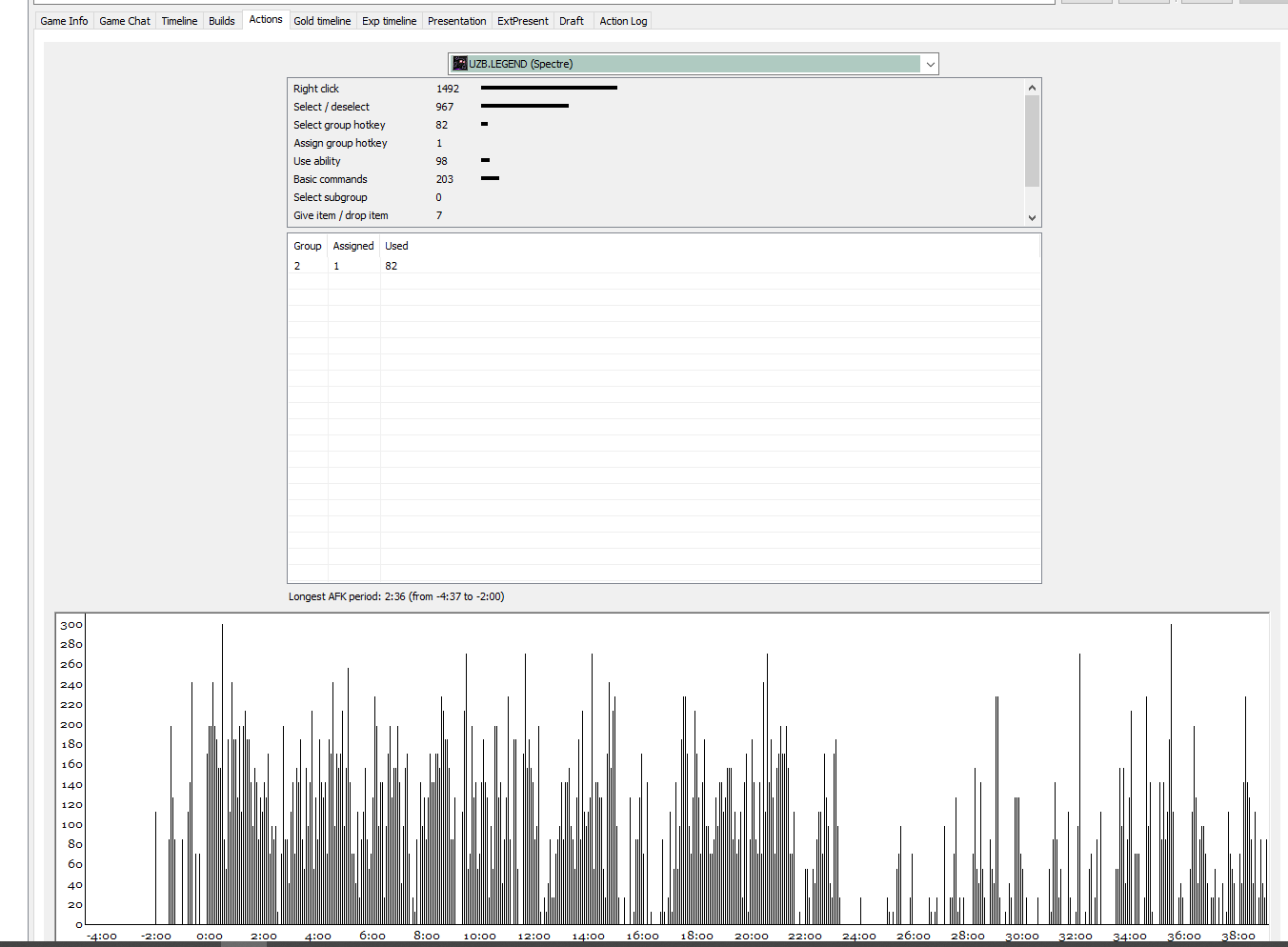1288x947 pixels.
Task: Open the Timeline tab
Action: point(179,21)
